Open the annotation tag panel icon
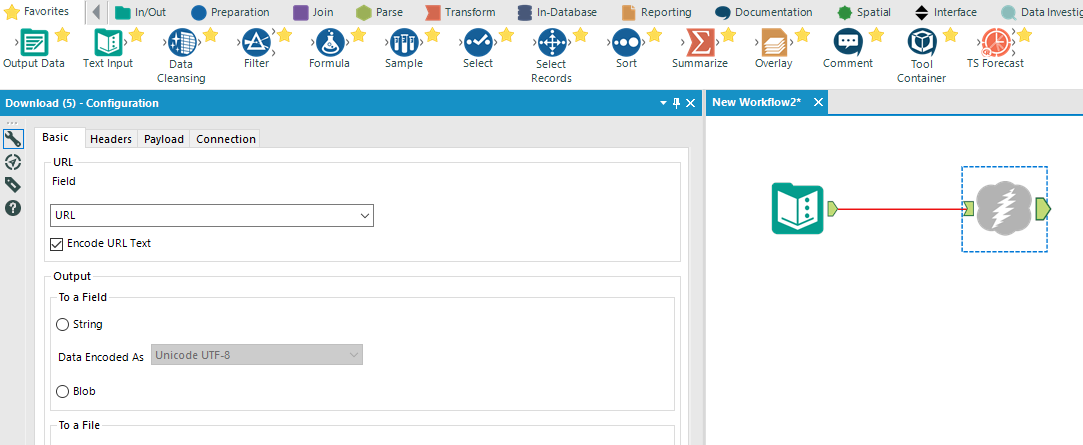The width and height of the screenshot is (1083, 445). coord(12,184)
